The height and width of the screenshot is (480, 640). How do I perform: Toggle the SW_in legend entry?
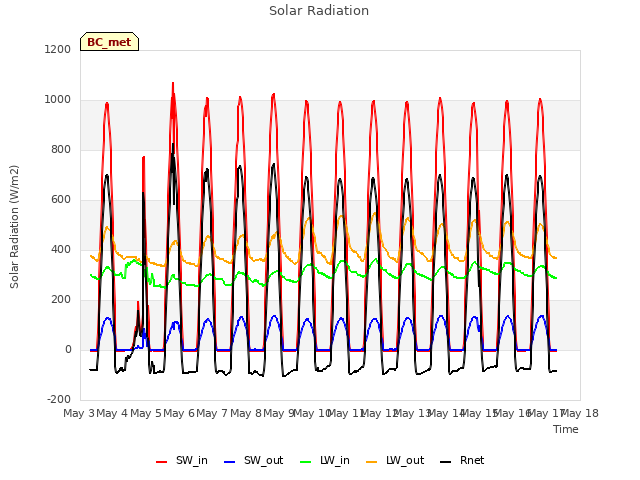[182, 460]
